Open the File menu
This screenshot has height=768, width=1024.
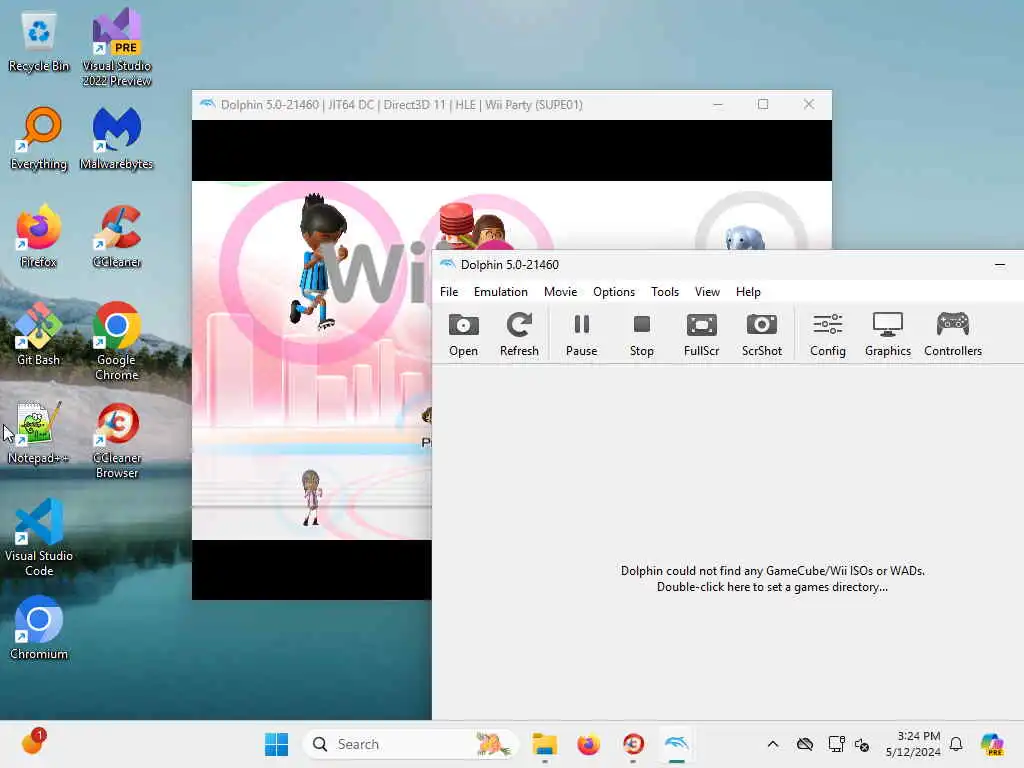pyautogui.click(x=449, y=292)
